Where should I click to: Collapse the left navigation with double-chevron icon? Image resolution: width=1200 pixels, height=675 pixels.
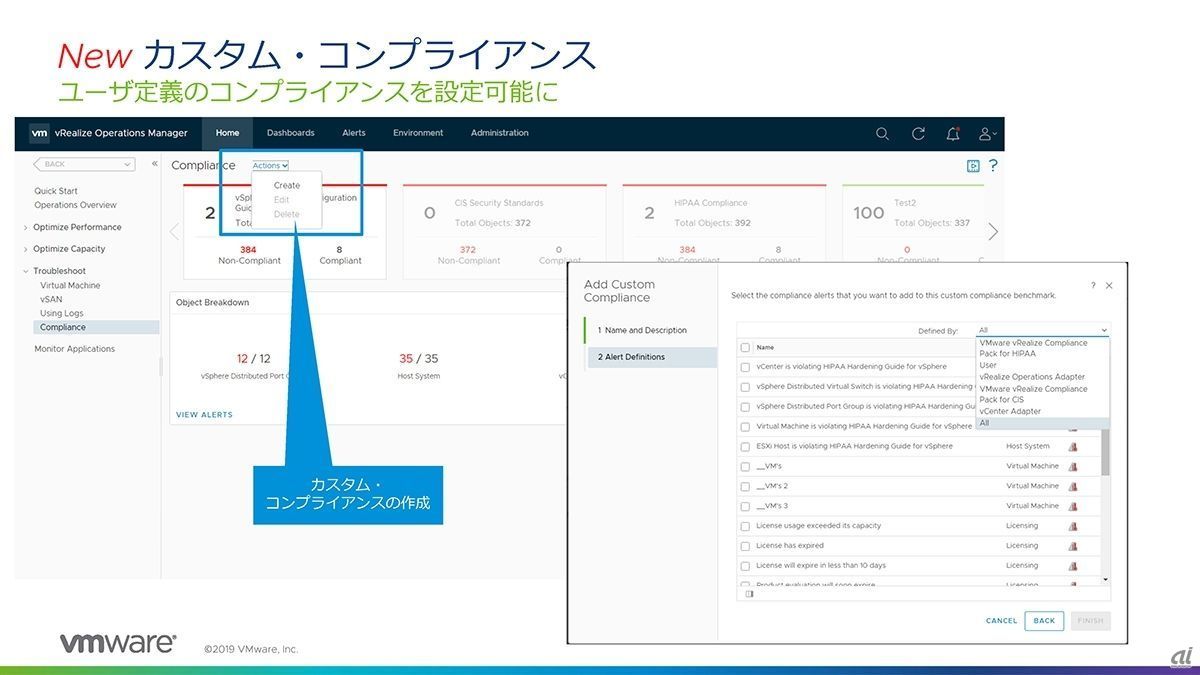click(x=155, y=164)
